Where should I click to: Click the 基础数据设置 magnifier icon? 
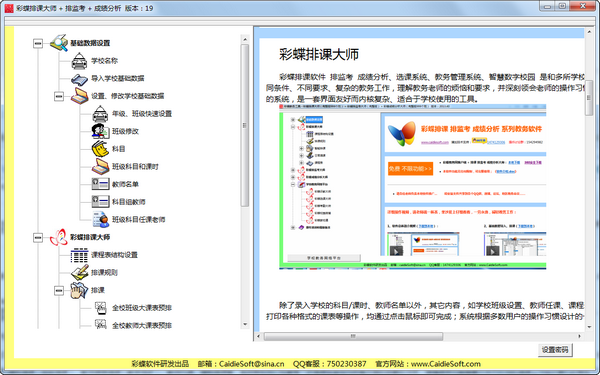(59, 43)
